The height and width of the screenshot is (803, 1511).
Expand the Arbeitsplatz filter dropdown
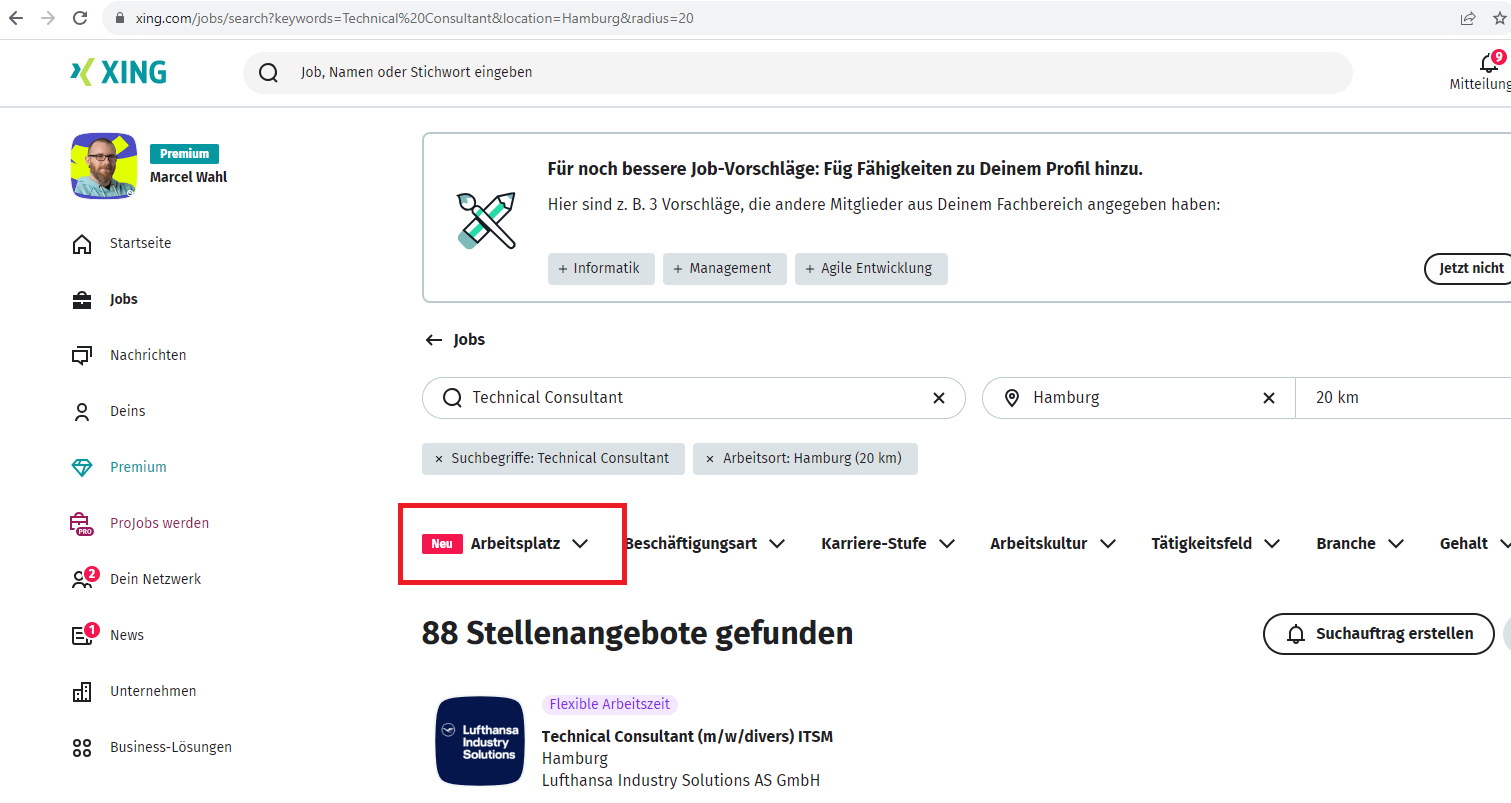pyautogui.click(x=515, y=544)
